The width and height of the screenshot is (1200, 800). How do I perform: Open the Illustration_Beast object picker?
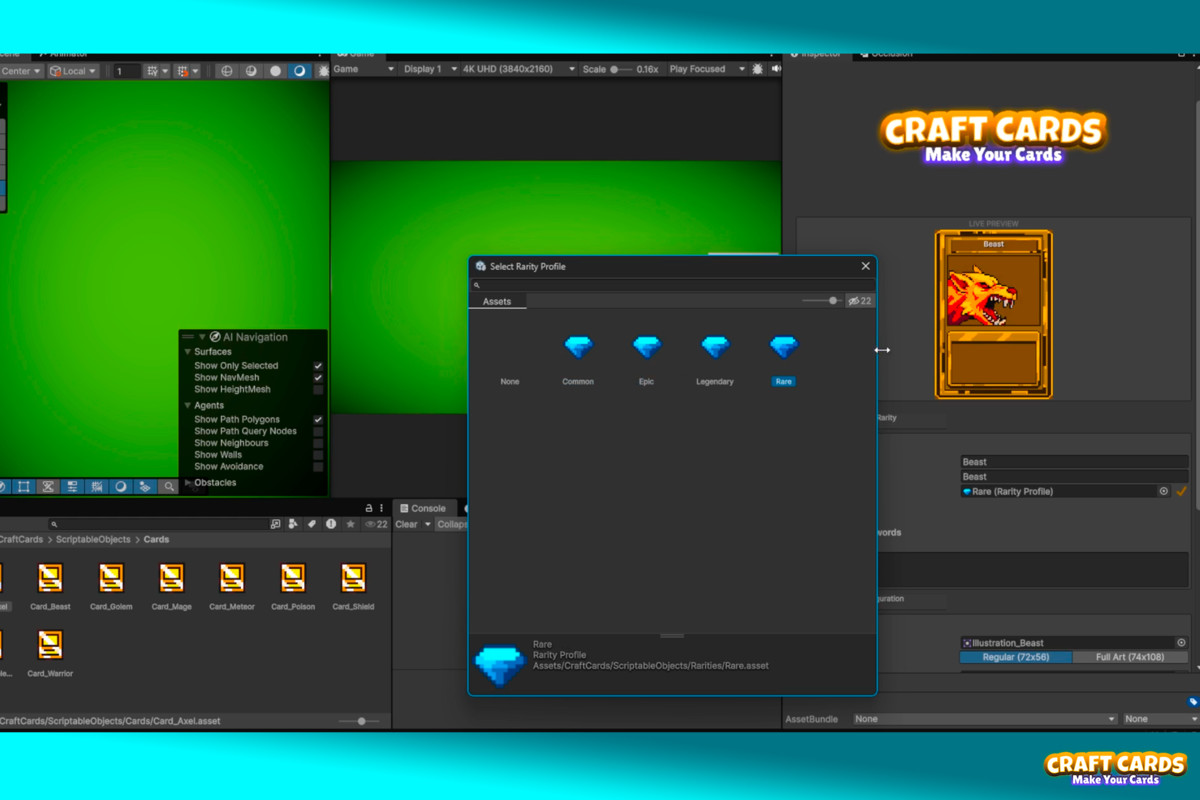[1179, 642]
